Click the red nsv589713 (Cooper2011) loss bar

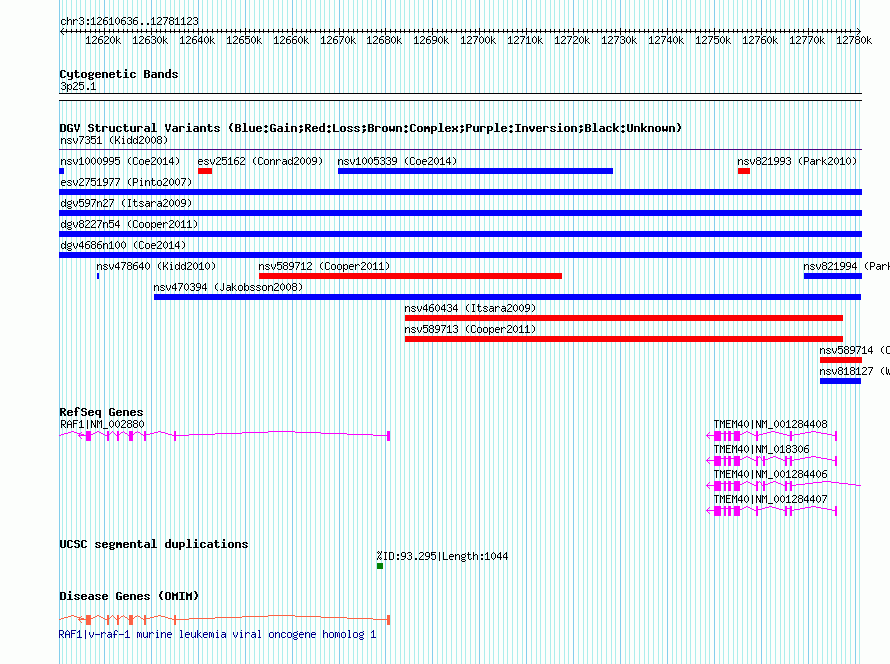(624, 339)
